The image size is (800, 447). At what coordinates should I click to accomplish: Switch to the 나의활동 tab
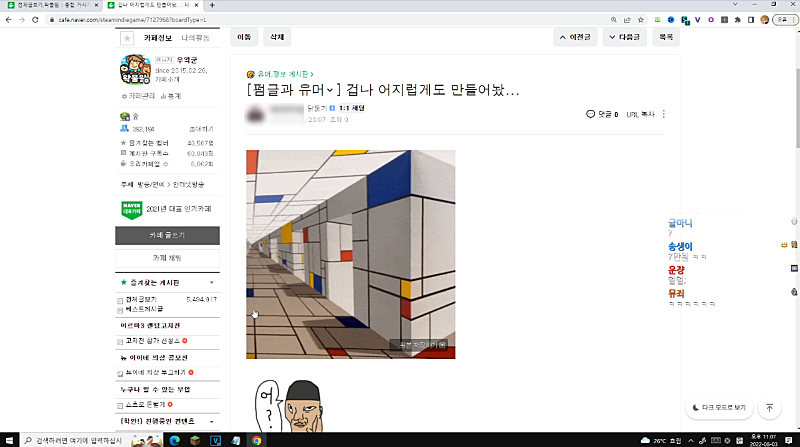click(195, 38)
